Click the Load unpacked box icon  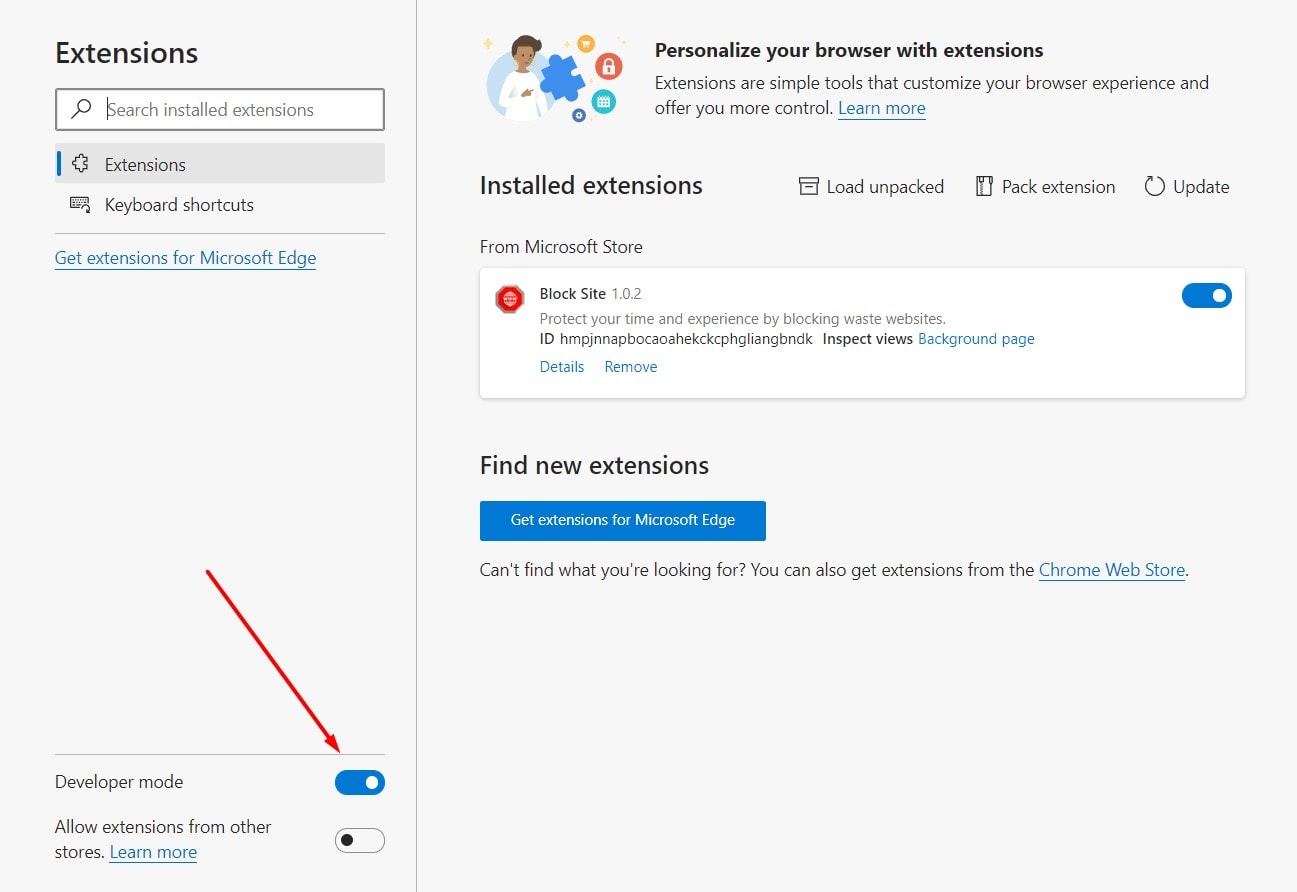pos(808,186)
